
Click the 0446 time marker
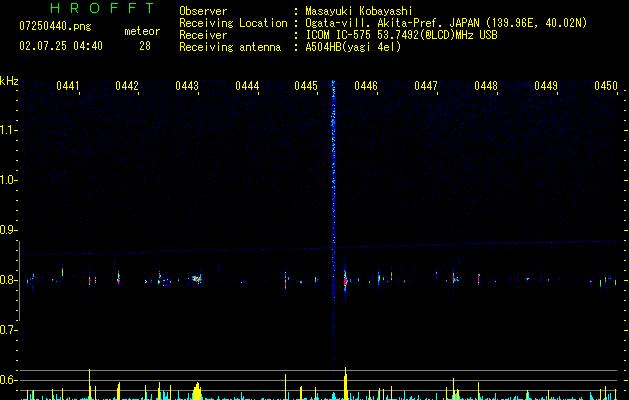pyautogui.click(x=366, y=86)
